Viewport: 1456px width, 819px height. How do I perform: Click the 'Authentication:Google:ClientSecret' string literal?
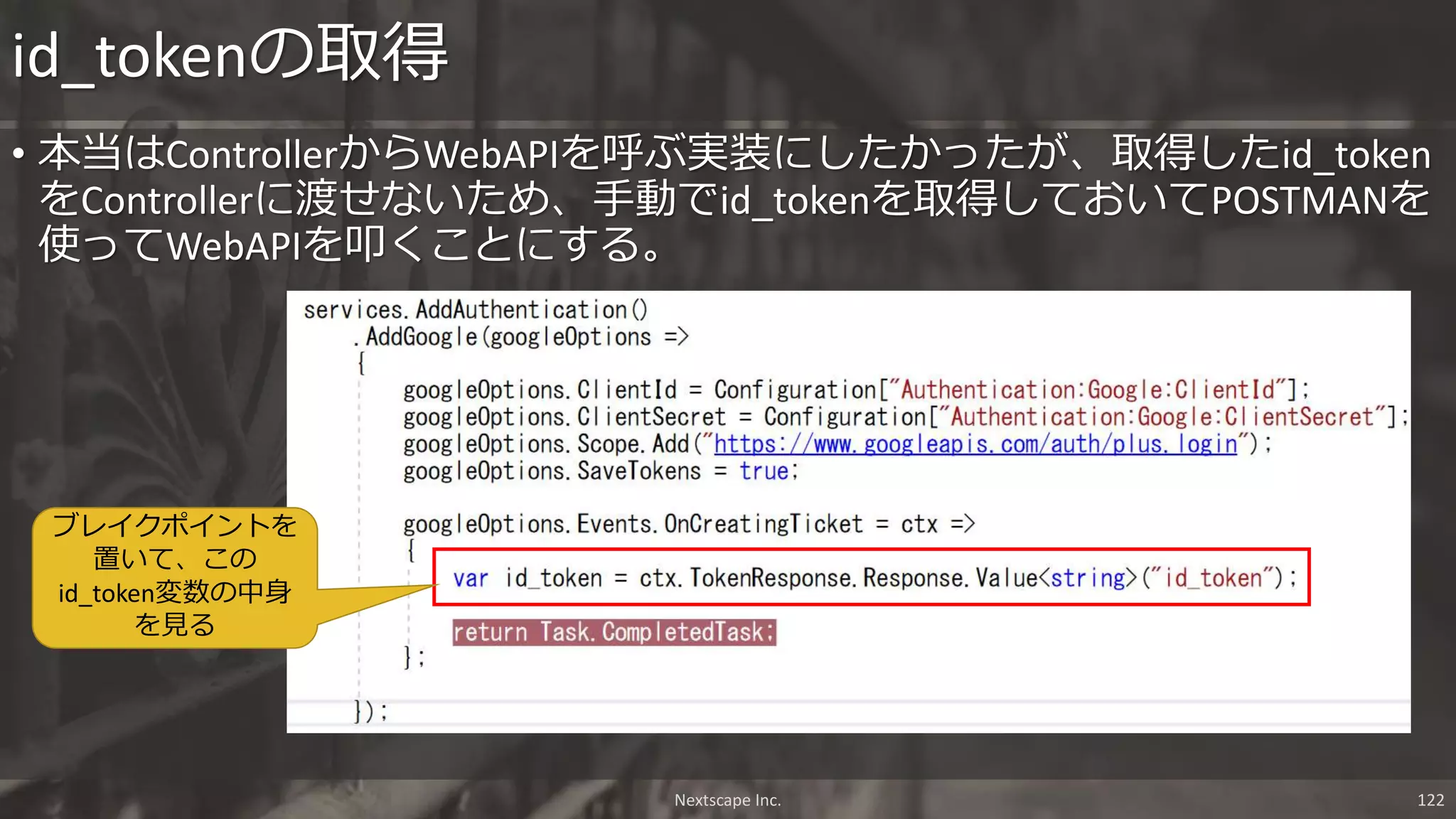(x=1162, y=417)
